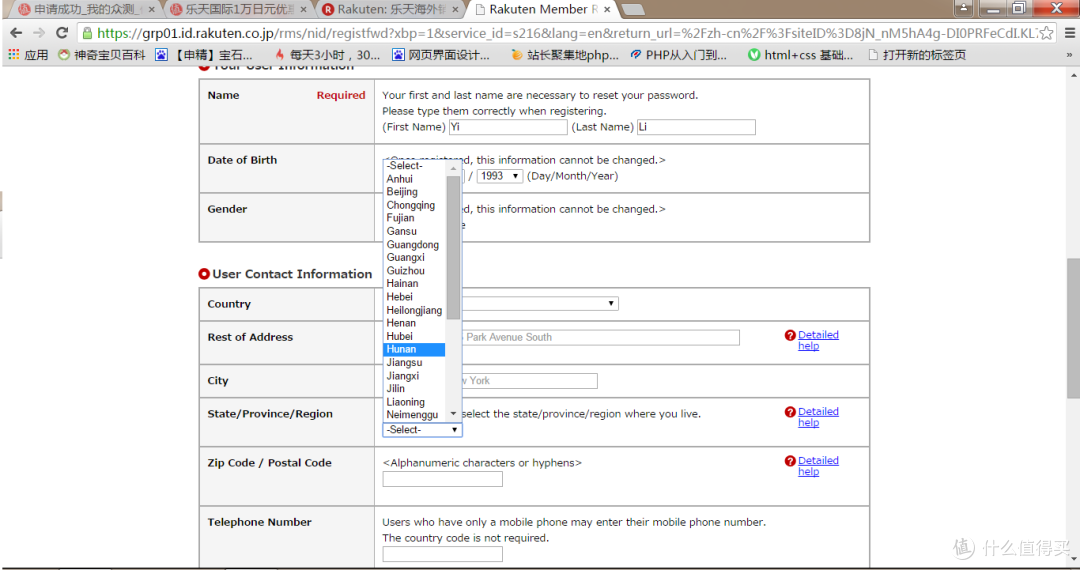Click the browser forward arrow
Screen dimensions: 1080x570
coord(39,32)
